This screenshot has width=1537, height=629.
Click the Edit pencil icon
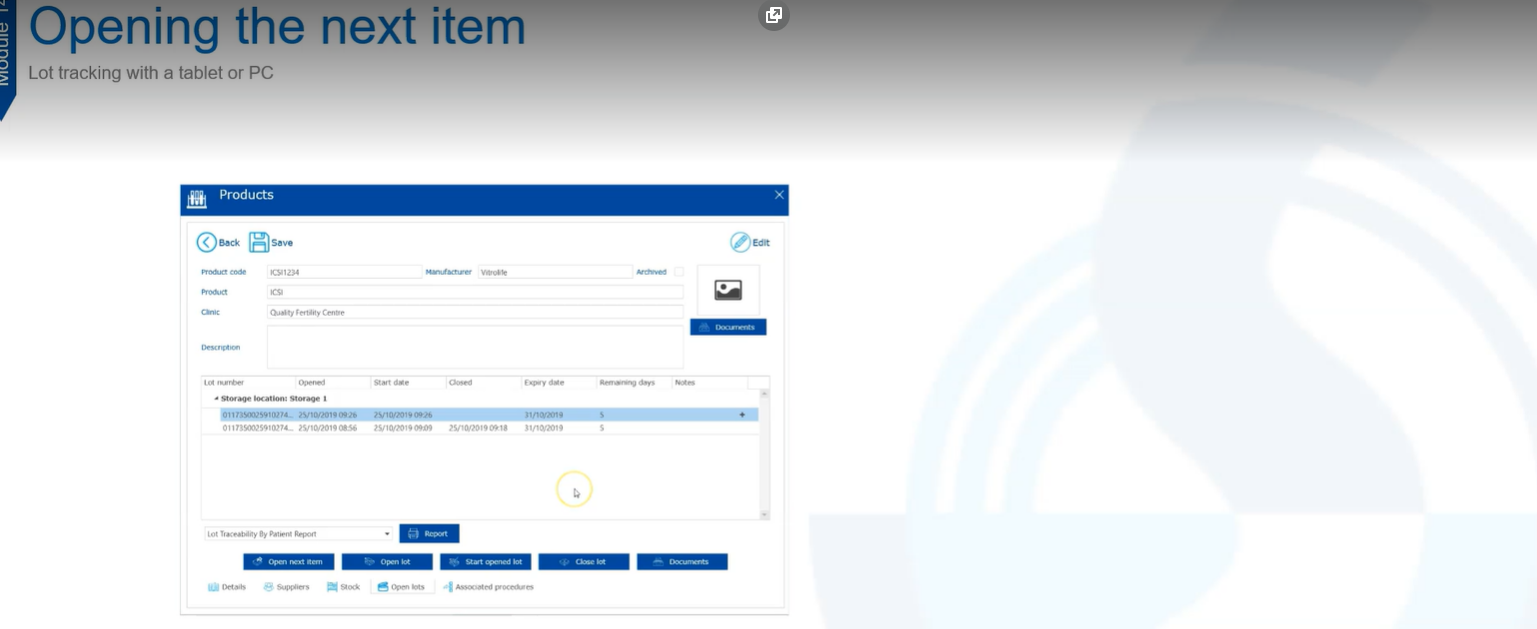(x=740, y=242)
